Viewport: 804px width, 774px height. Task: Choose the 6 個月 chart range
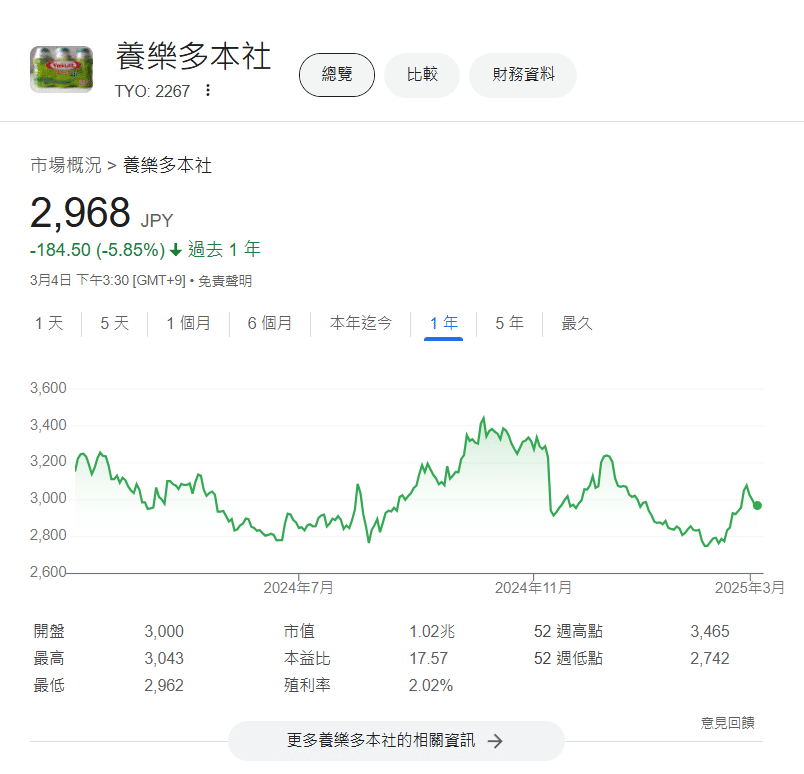[270, 323]
